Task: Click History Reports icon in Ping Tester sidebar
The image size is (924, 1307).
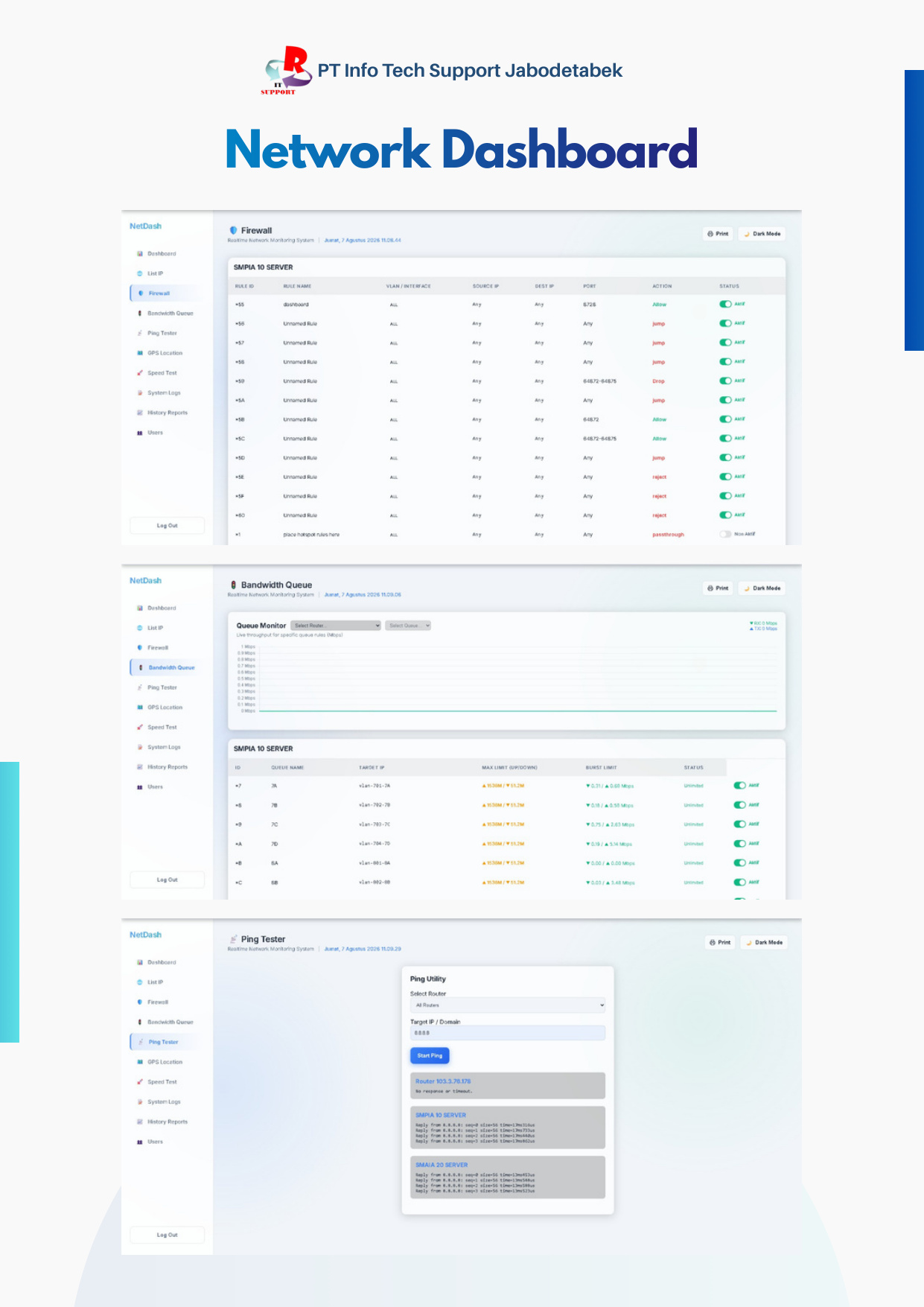Action: point(140,1122)
